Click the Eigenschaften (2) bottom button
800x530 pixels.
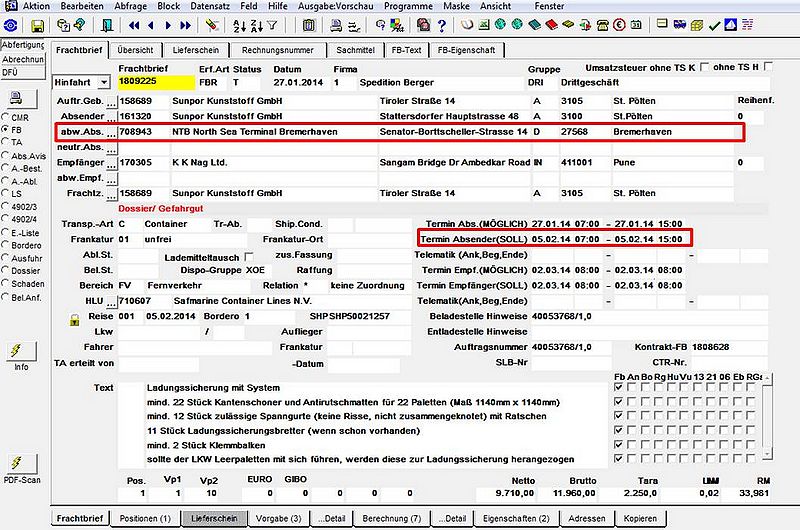coord(516,518)
